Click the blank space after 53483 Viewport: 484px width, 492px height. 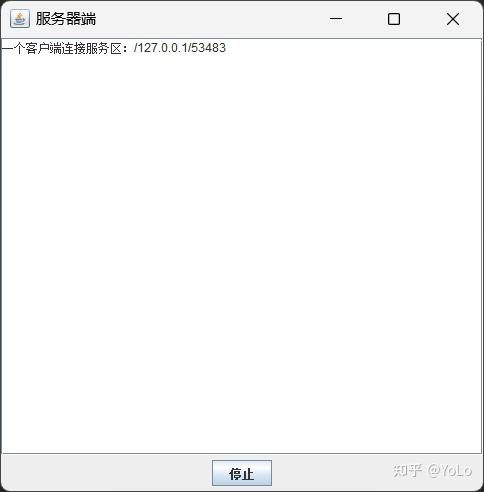(x=353, y=48)
